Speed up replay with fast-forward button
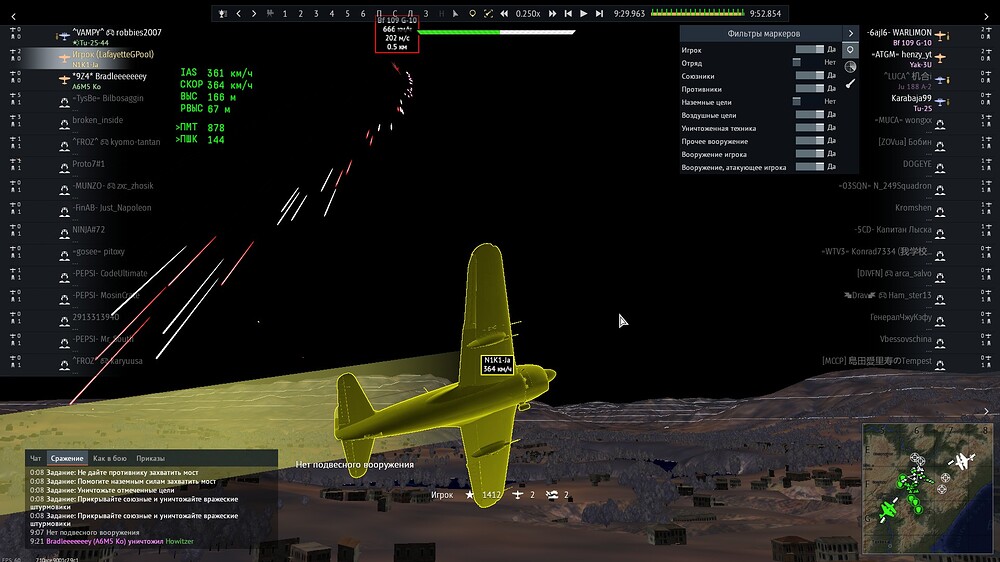 click(552, 13)
